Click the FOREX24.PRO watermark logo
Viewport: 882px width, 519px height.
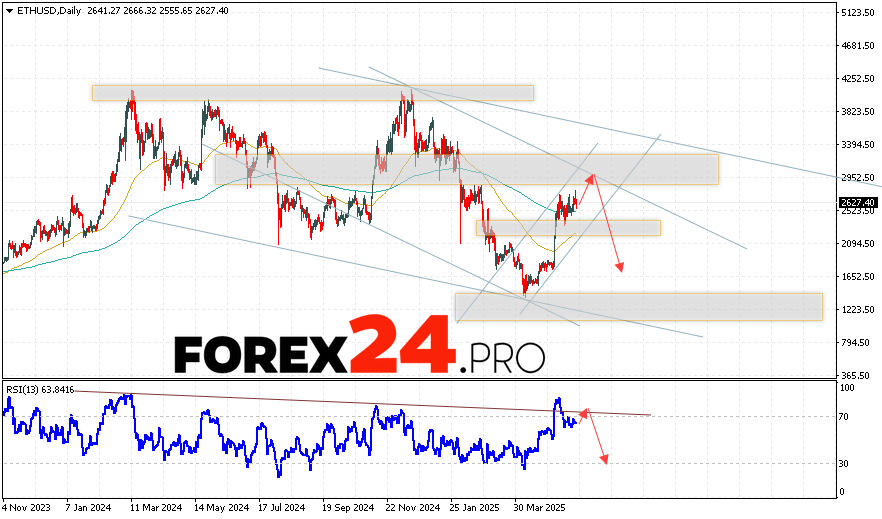coord(360,347)
